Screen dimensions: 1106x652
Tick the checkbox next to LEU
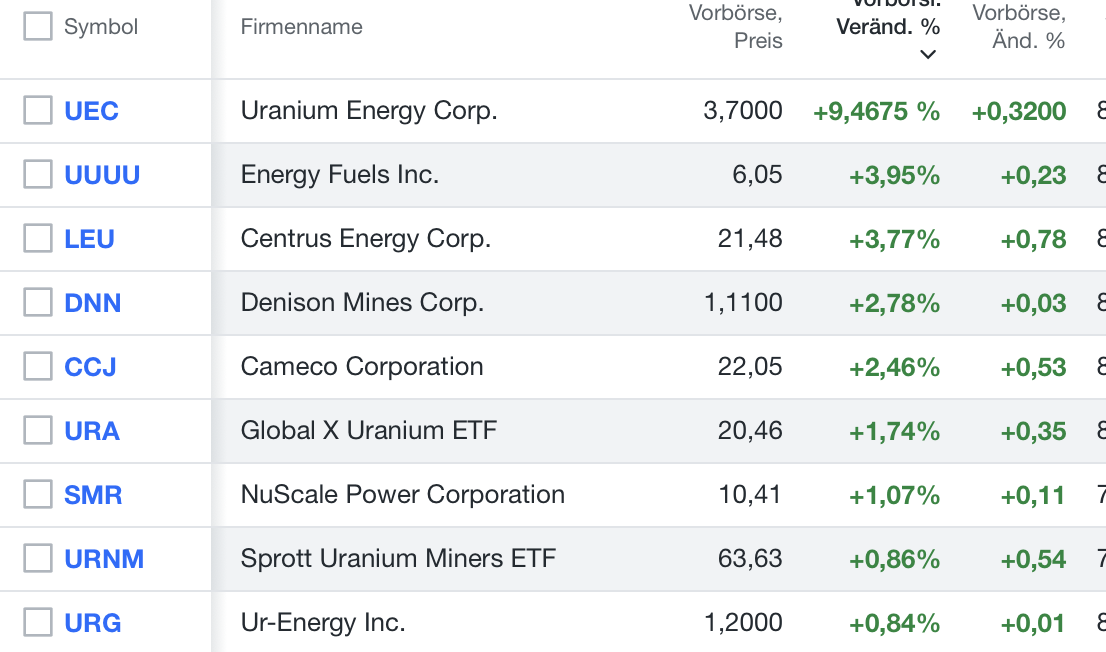[38, 238]
